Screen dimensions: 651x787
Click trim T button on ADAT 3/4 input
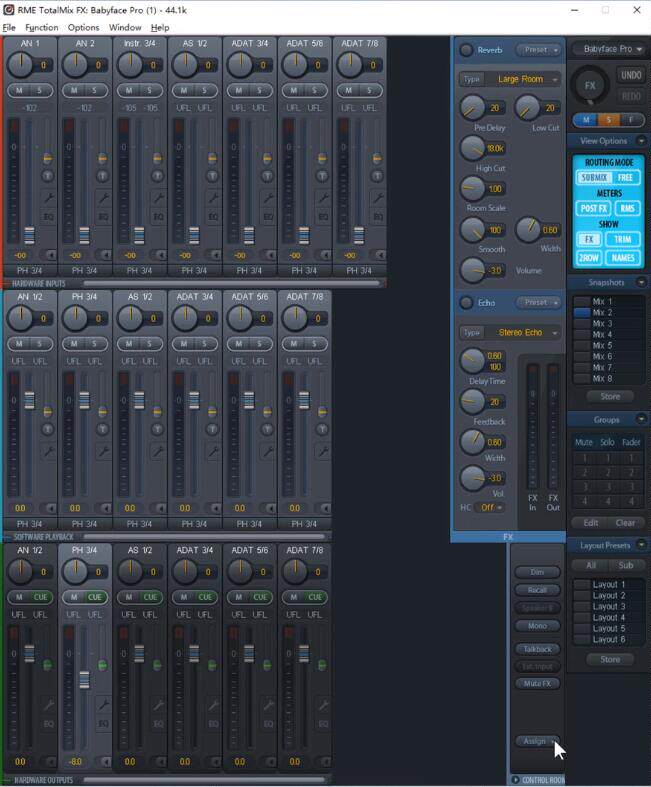267,176
